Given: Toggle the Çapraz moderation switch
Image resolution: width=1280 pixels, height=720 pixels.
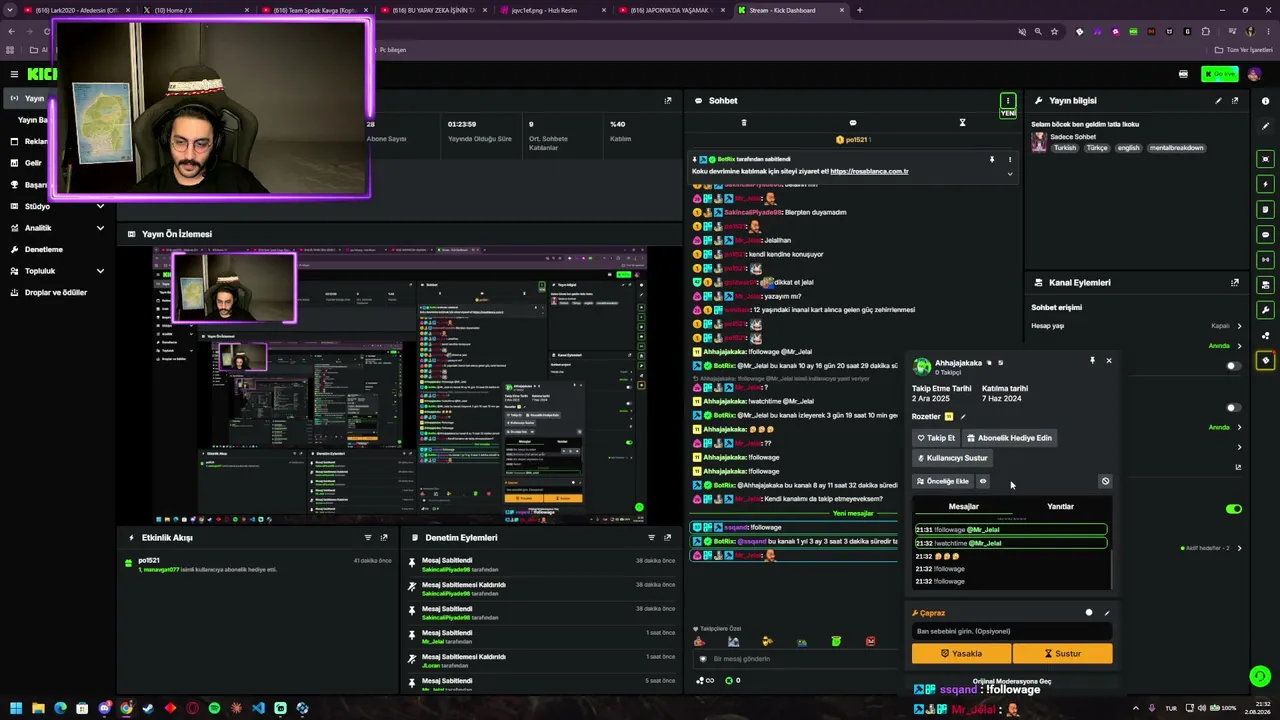Looking at the screenshot, I should coord(1089,613).
